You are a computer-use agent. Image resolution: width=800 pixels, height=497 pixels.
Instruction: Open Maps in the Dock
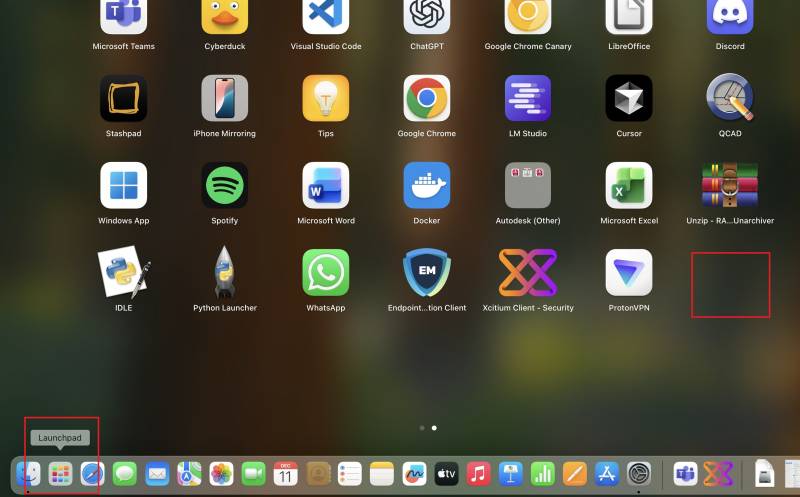(x=189, y=474)
